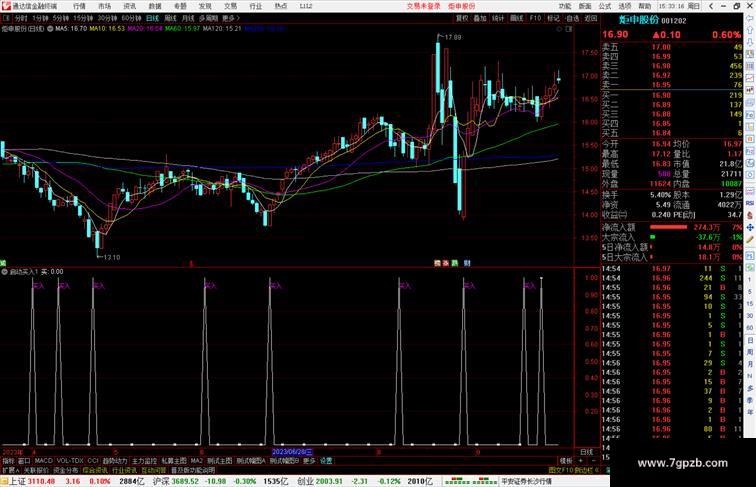Expand the 扩展 panel toggle

coord(10,470)
